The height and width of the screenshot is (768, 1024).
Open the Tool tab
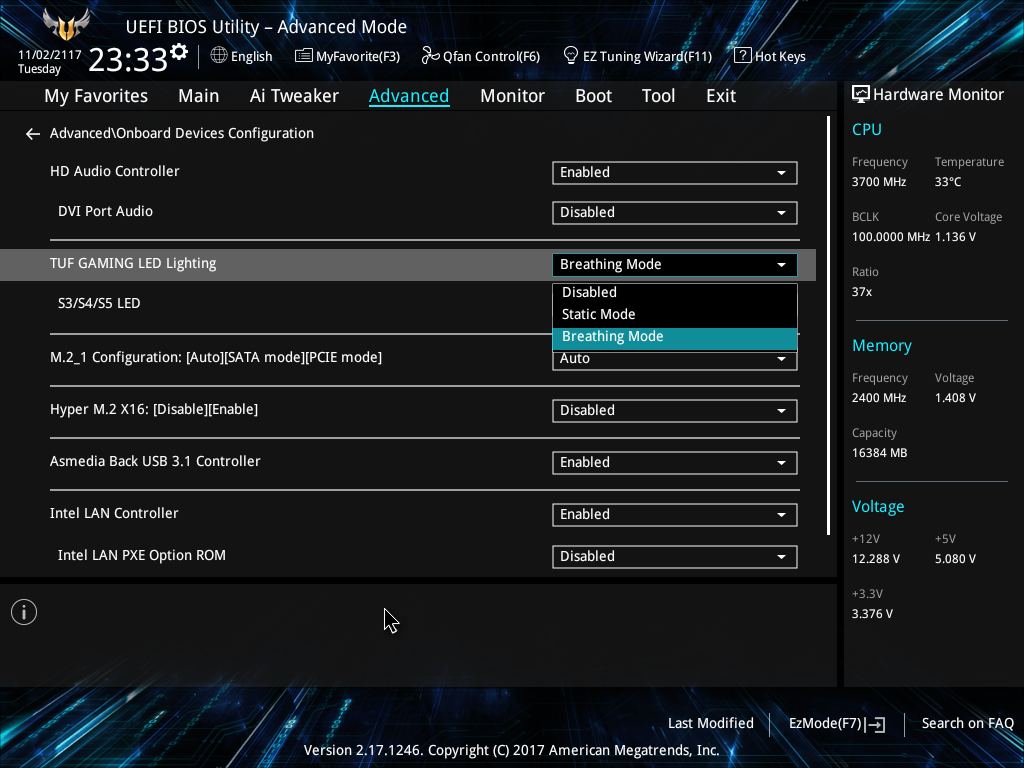658,96
